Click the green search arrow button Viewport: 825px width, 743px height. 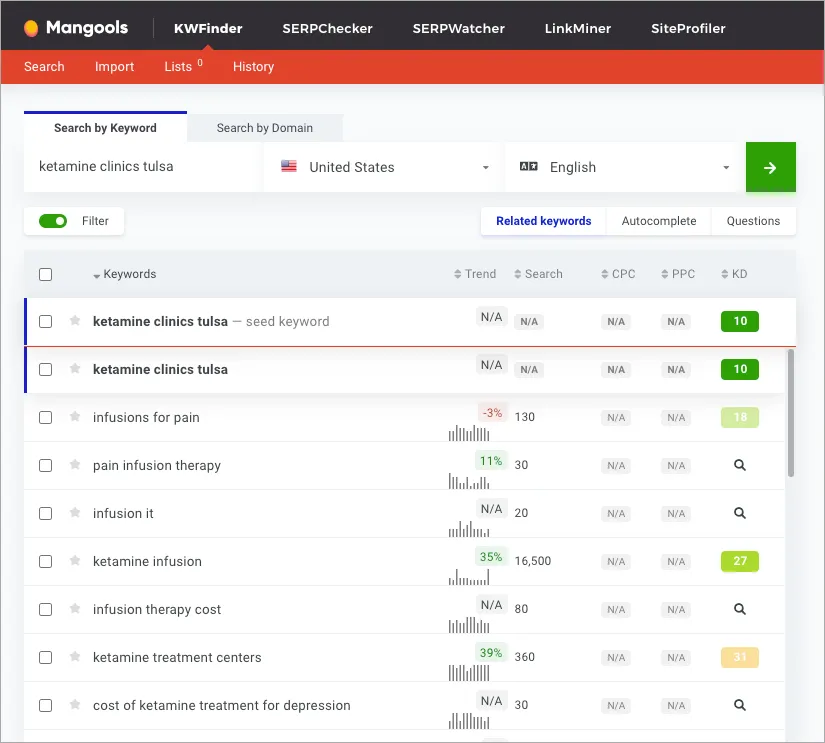770,167
